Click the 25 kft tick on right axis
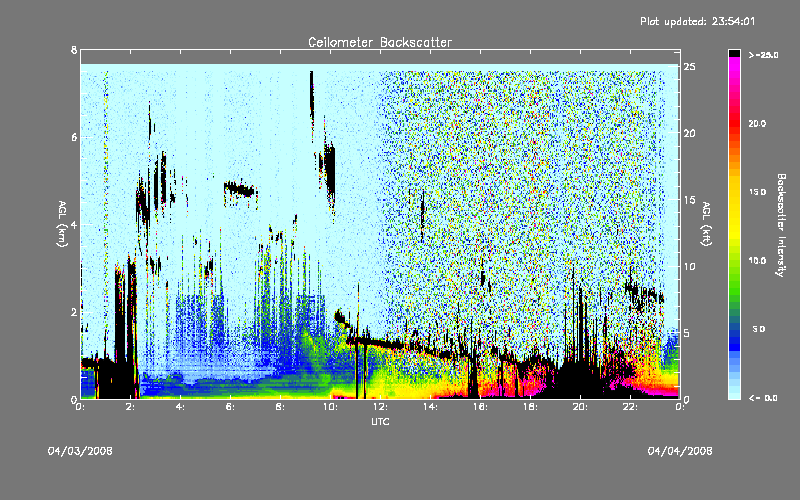The image size is (800, 500). click(690, 67)
